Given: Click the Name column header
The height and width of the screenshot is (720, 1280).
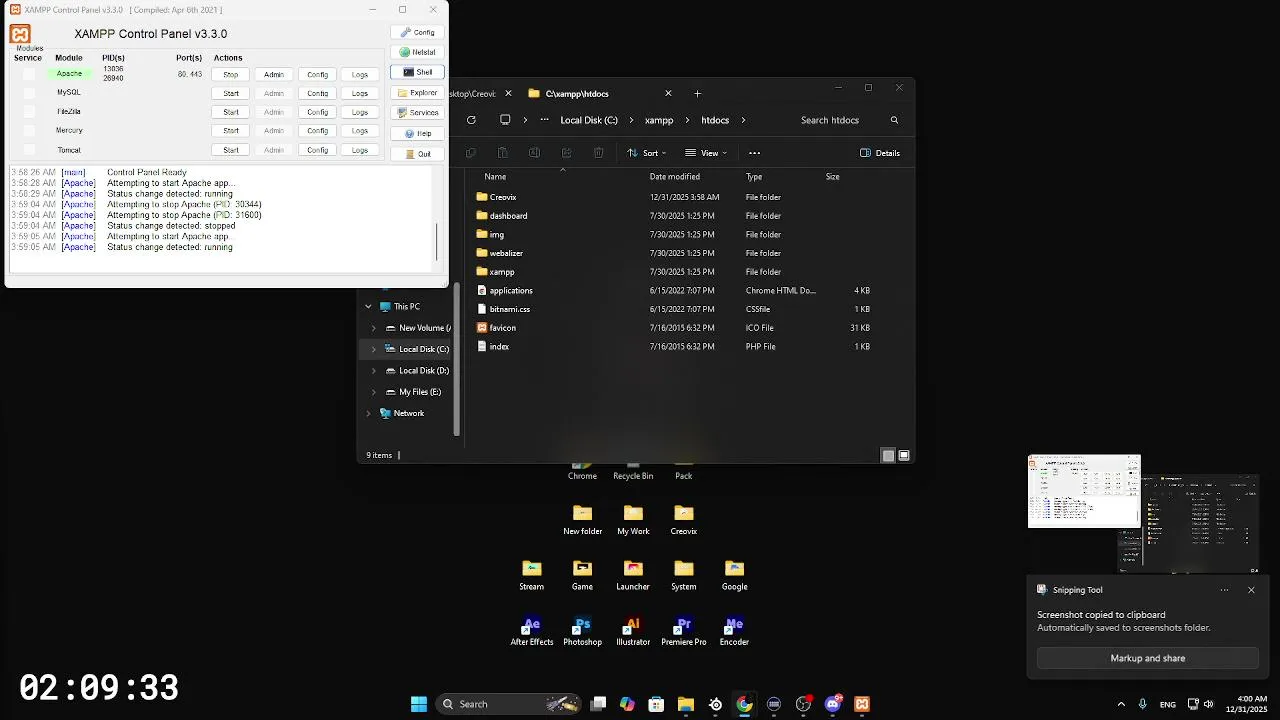Looking at the screenshot, I should click(x=495, y=177).
